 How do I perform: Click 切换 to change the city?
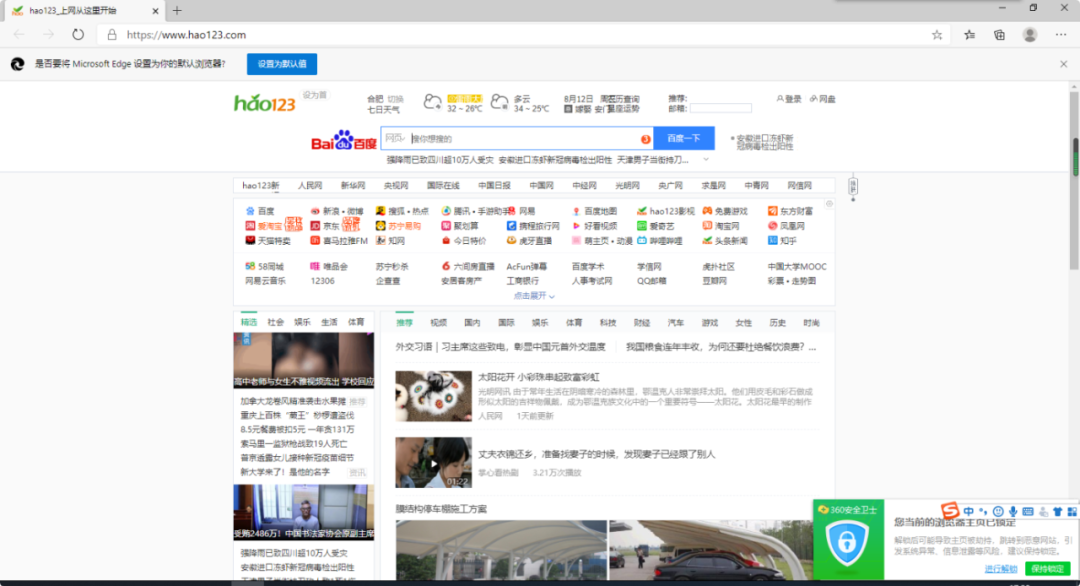pos(395,99)
